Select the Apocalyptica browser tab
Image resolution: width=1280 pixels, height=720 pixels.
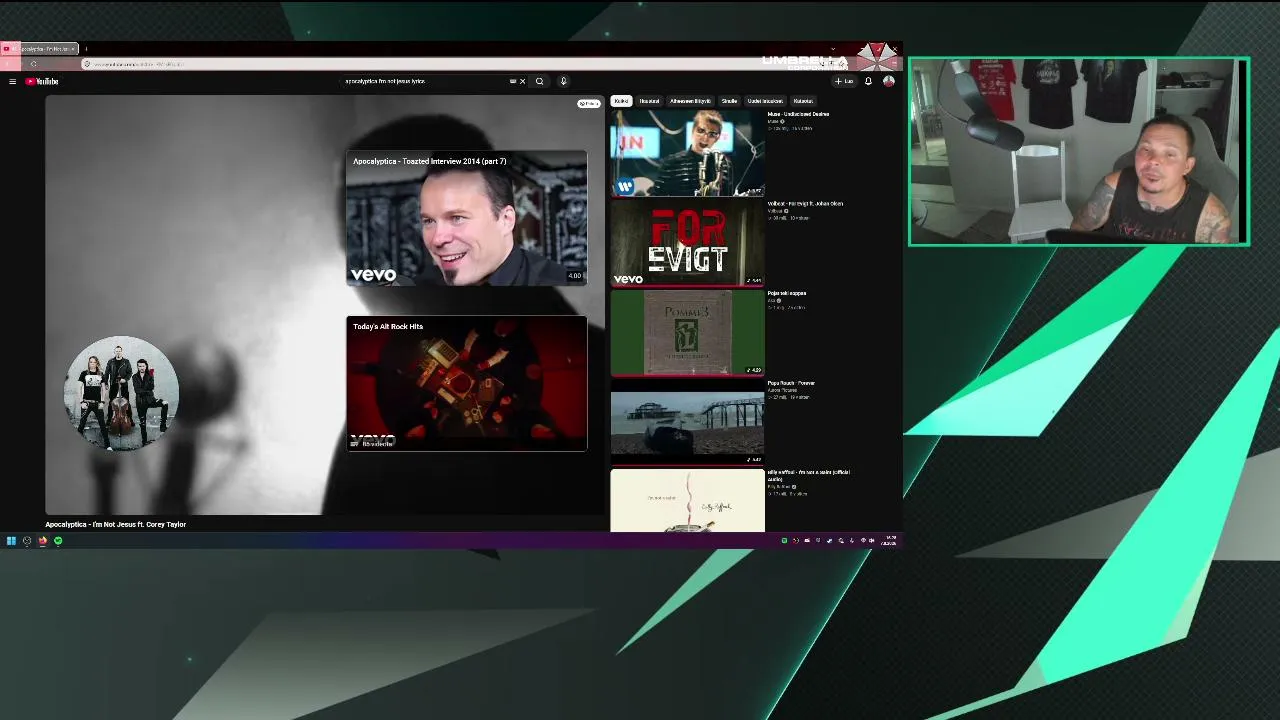(x=40, y=48)
